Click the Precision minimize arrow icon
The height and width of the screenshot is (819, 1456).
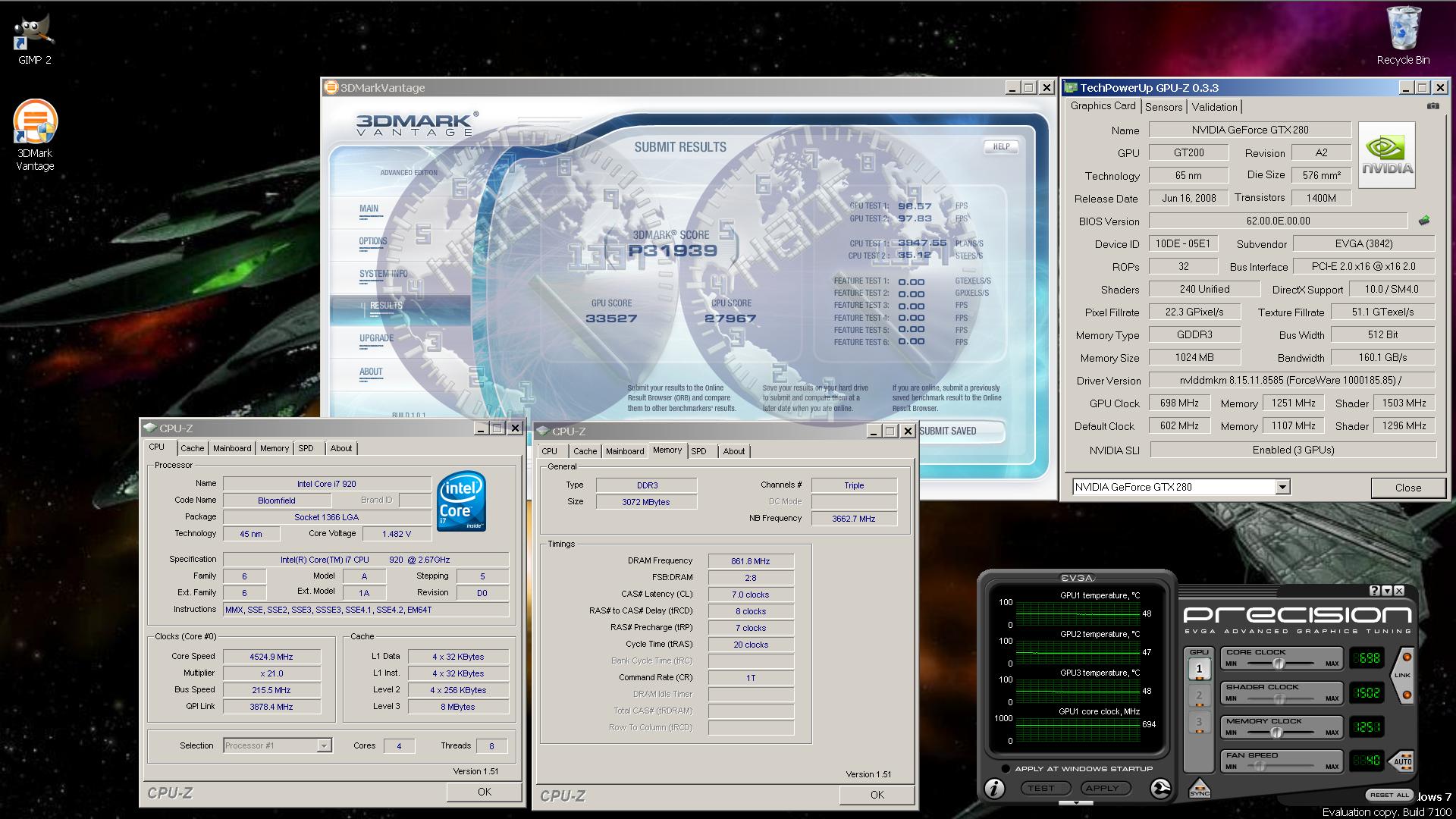coord(1386,591)
